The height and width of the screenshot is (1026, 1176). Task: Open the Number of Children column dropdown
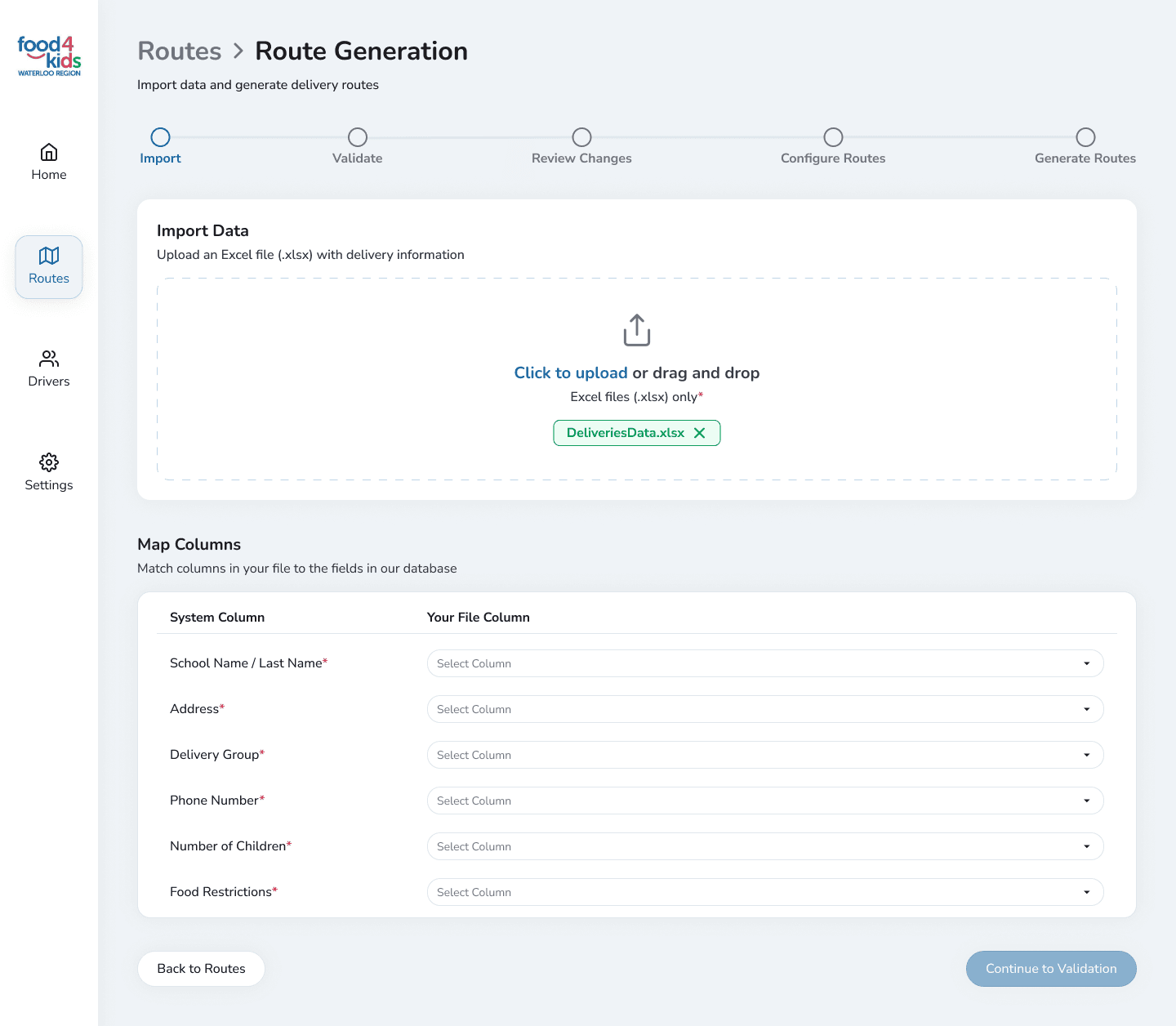[765, 846]
